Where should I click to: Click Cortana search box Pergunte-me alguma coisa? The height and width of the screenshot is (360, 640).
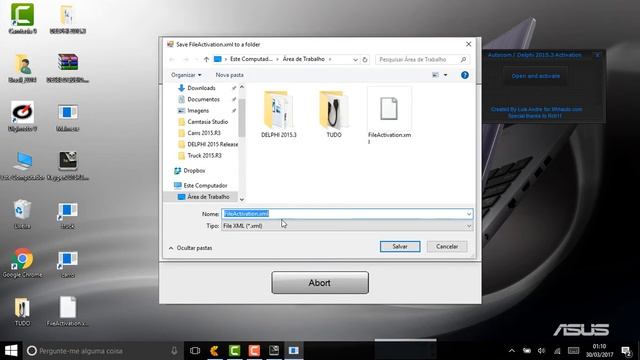tap(102, 351)
